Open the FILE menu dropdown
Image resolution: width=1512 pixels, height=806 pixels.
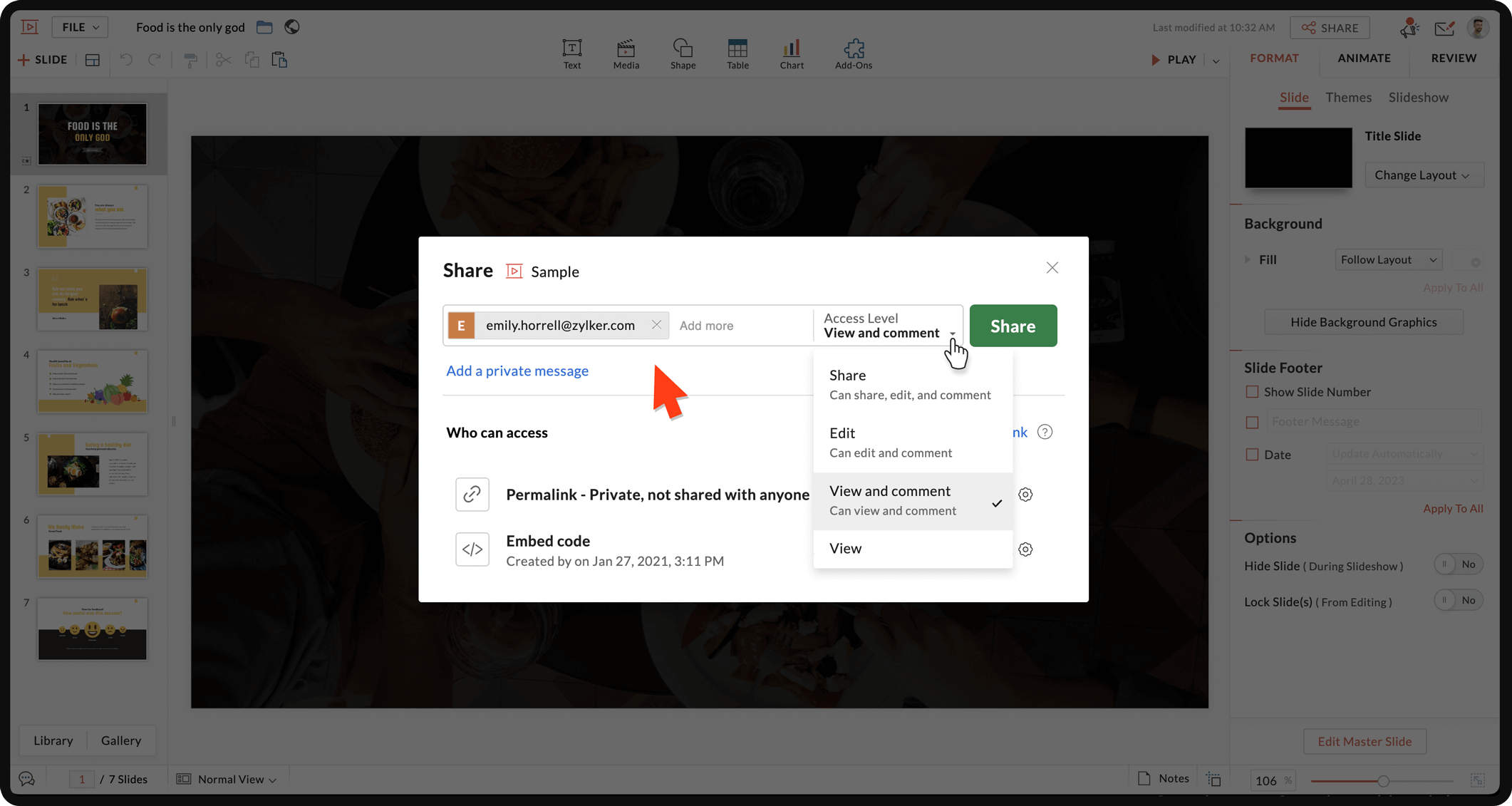coord(80,27)
